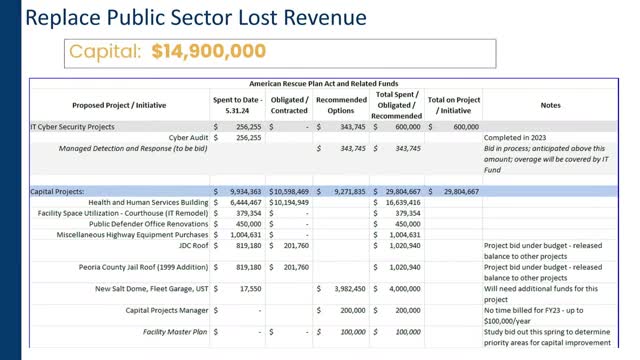
Task: Click 'Health and Human Services Building' label
Action: [x=148, y=202]
